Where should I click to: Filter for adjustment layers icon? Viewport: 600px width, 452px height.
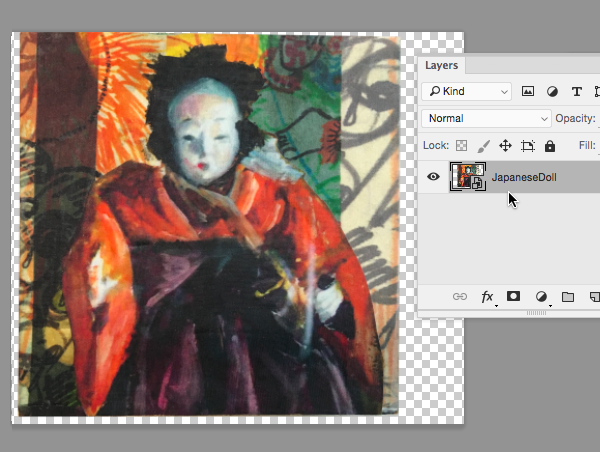tap(552, 91)
